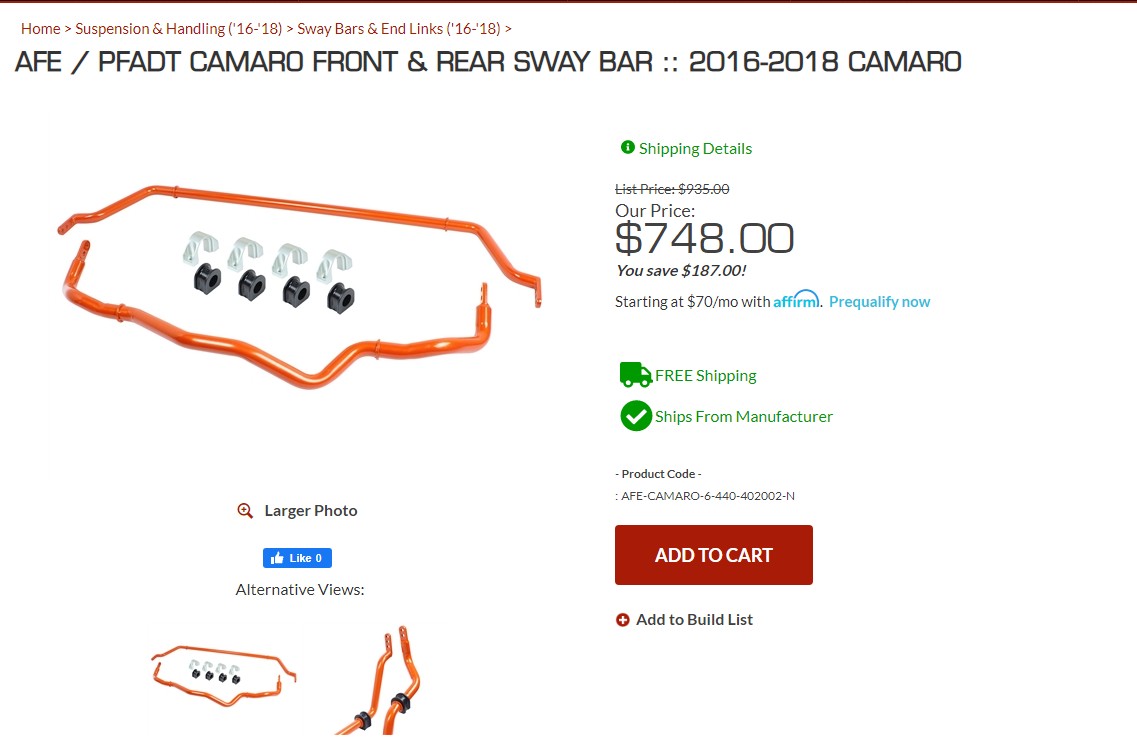
Task: Click the green checkmark Ships From Manufacturer icon
Action: [x=636, y=416]
